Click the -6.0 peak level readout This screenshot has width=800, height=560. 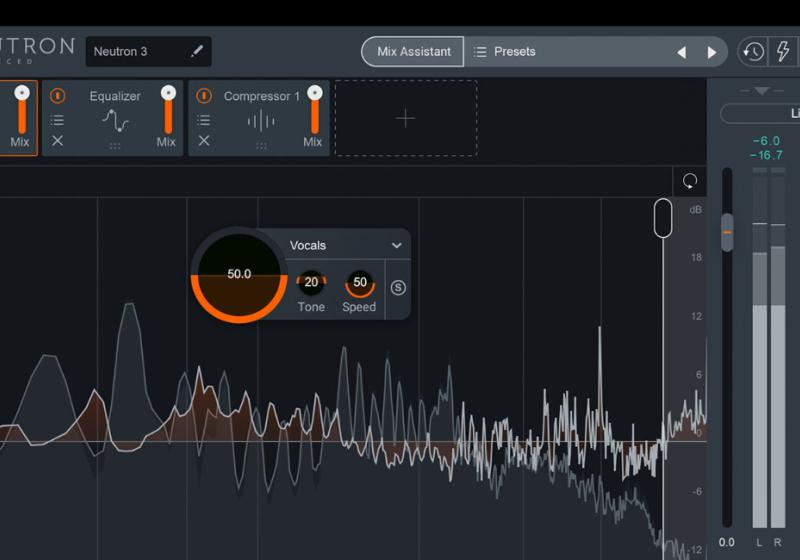tap(766, 141)
